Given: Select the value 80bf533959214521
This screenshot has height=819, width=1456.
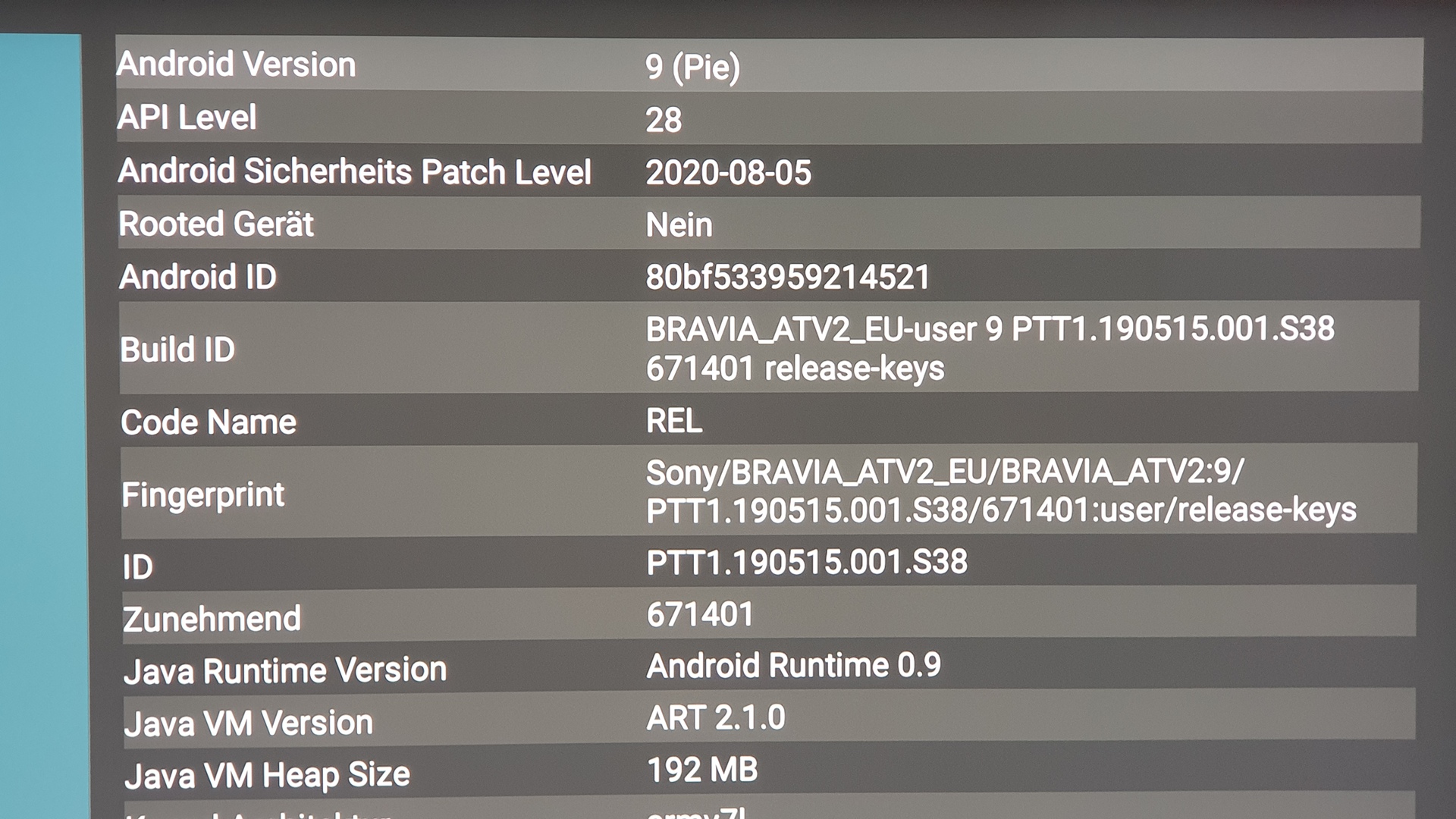Looking at the screenshot, I should pos(787,278).
